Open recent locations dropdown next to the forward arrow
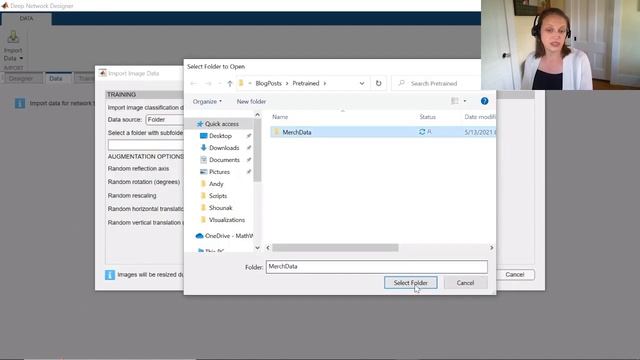 220,84
